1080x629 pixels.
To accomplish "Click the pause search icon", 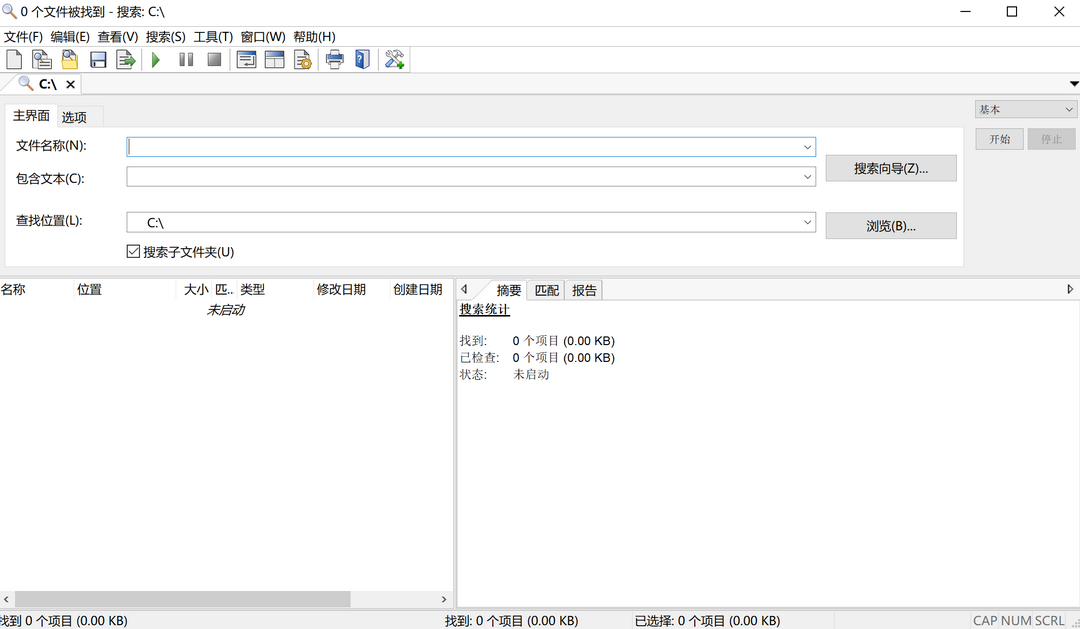I will [x=186, y=60].
